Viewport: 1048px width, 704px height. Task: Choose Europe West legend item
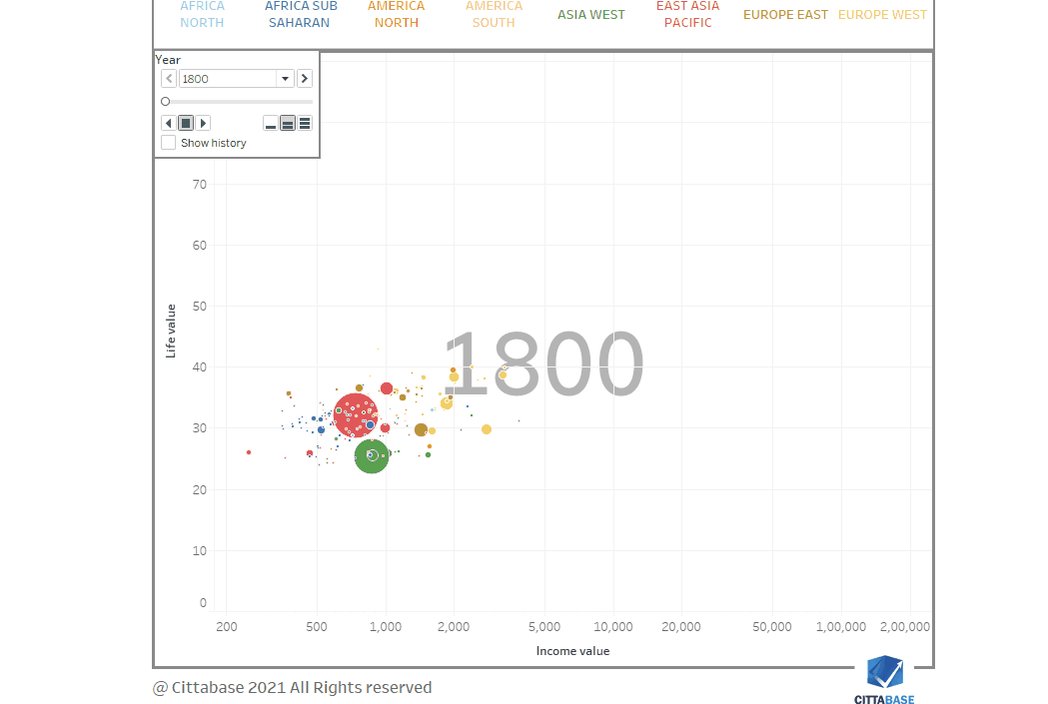point(882,15)
